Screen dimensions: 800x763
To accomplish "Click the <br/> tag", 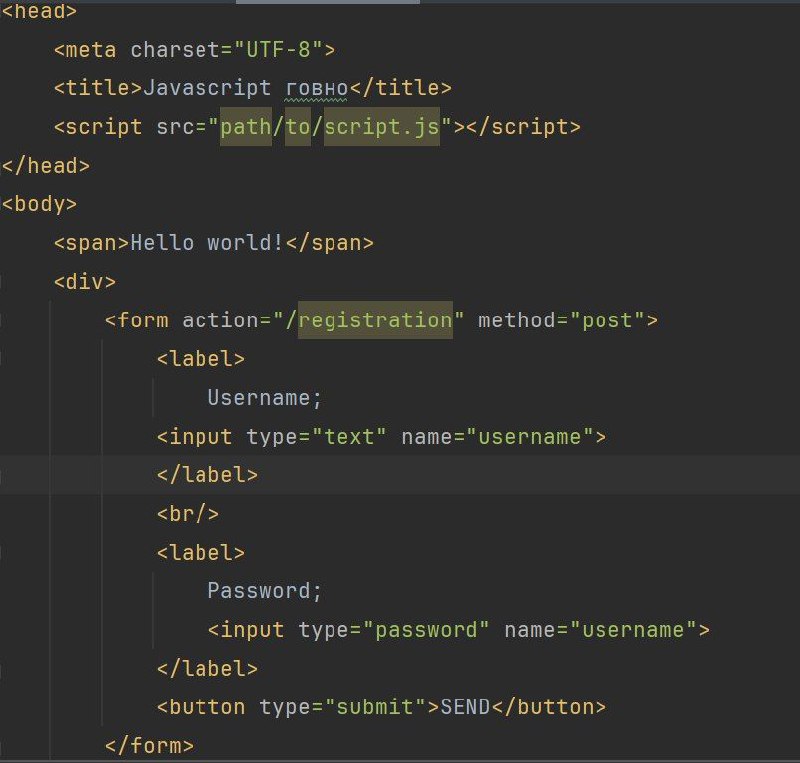I will (x=188, y=514).
